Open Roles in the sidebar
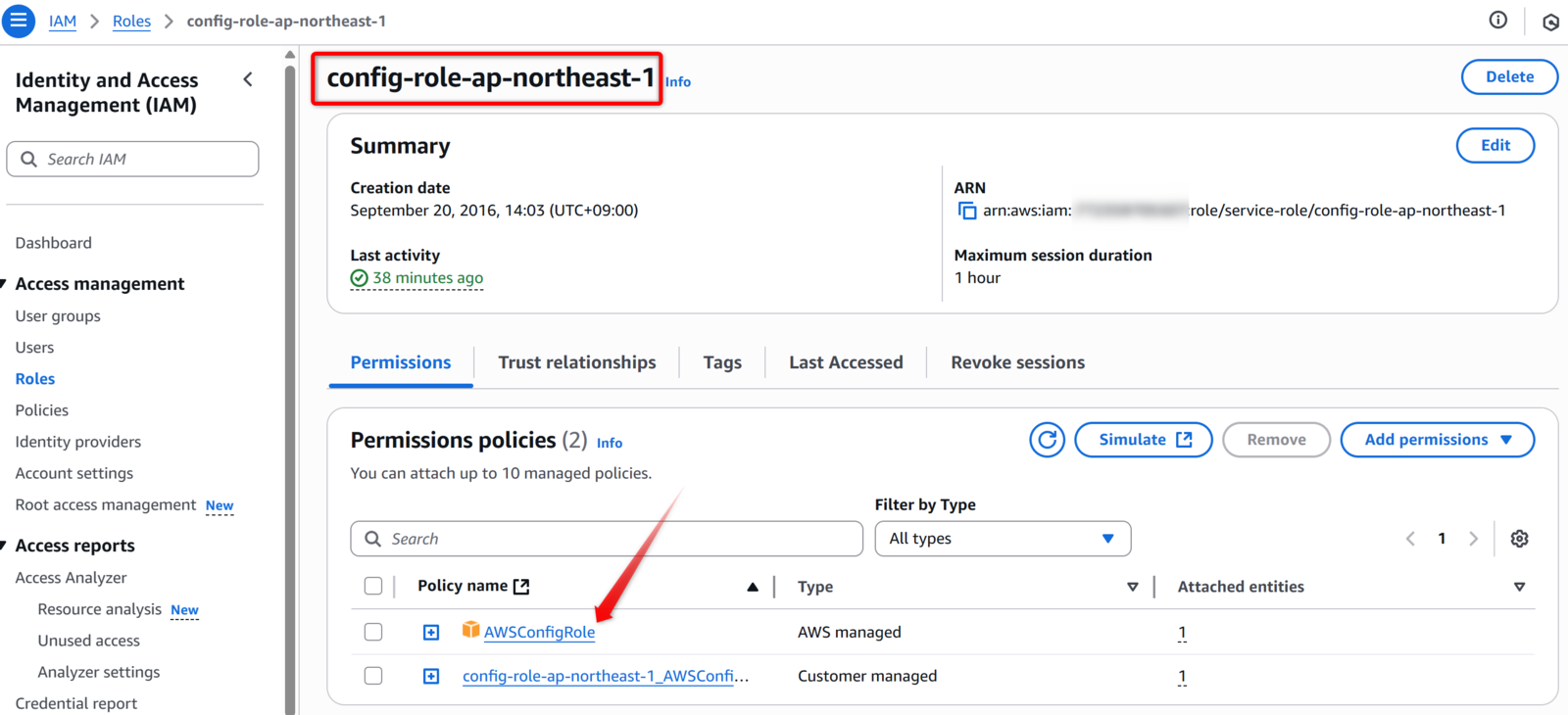 [35, 379]
